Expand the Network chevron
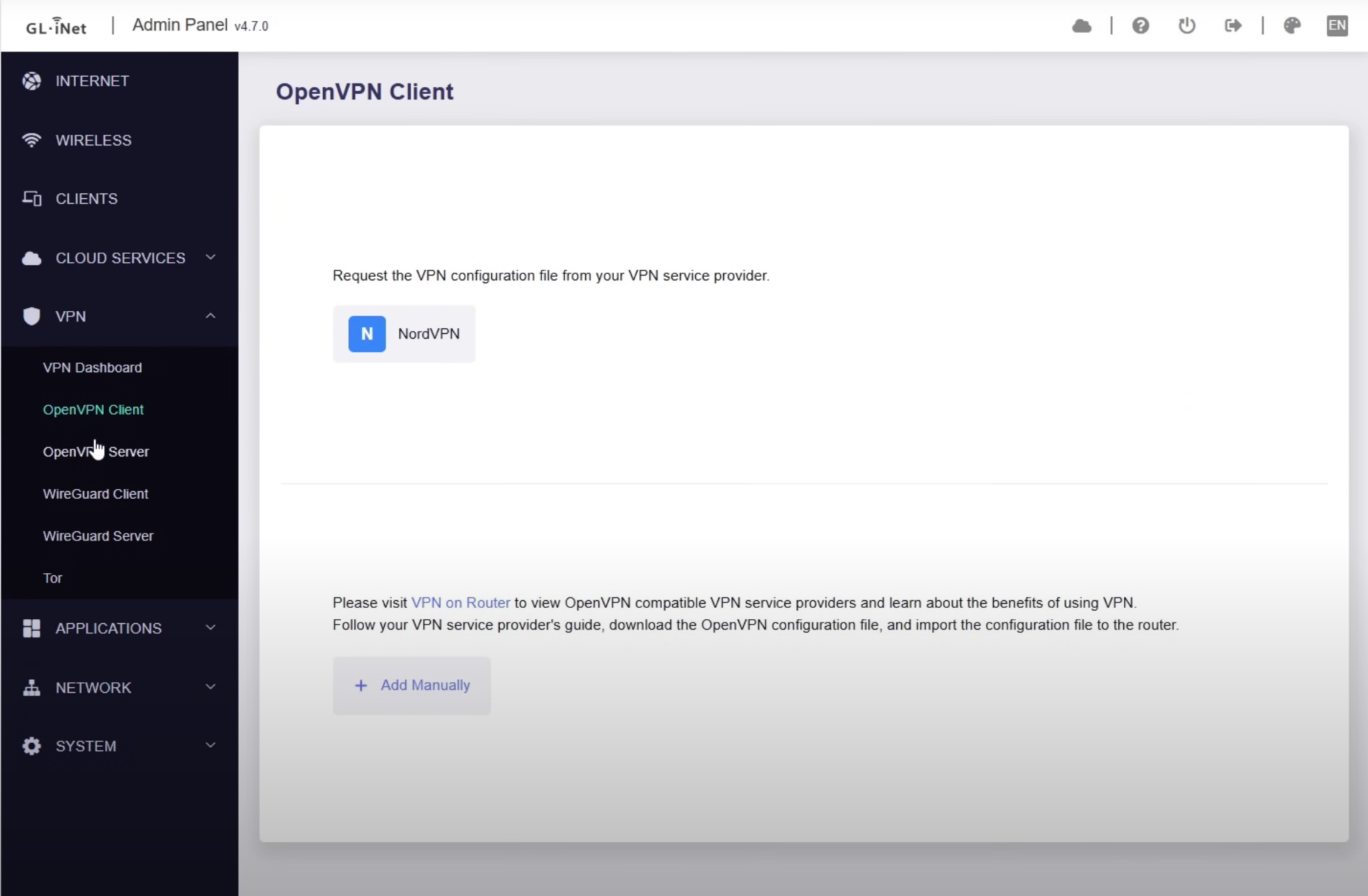 coord(210,687)
